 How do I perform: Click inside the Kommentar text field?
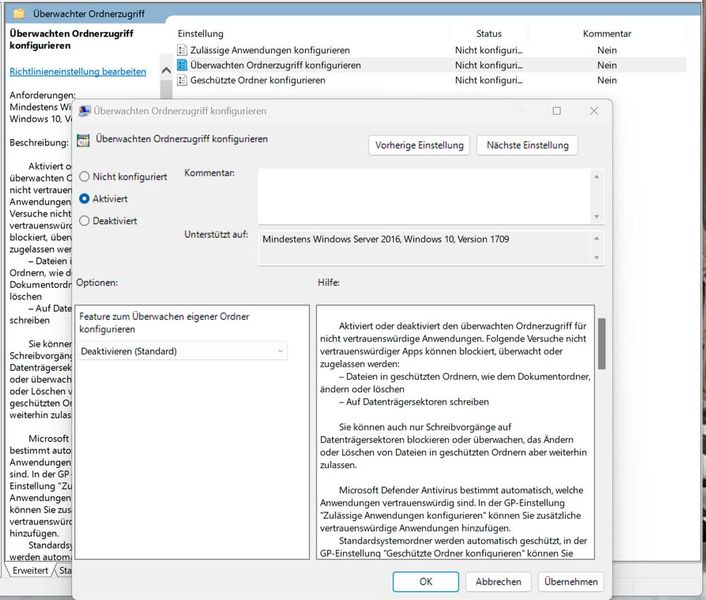[x=425, y=196]
